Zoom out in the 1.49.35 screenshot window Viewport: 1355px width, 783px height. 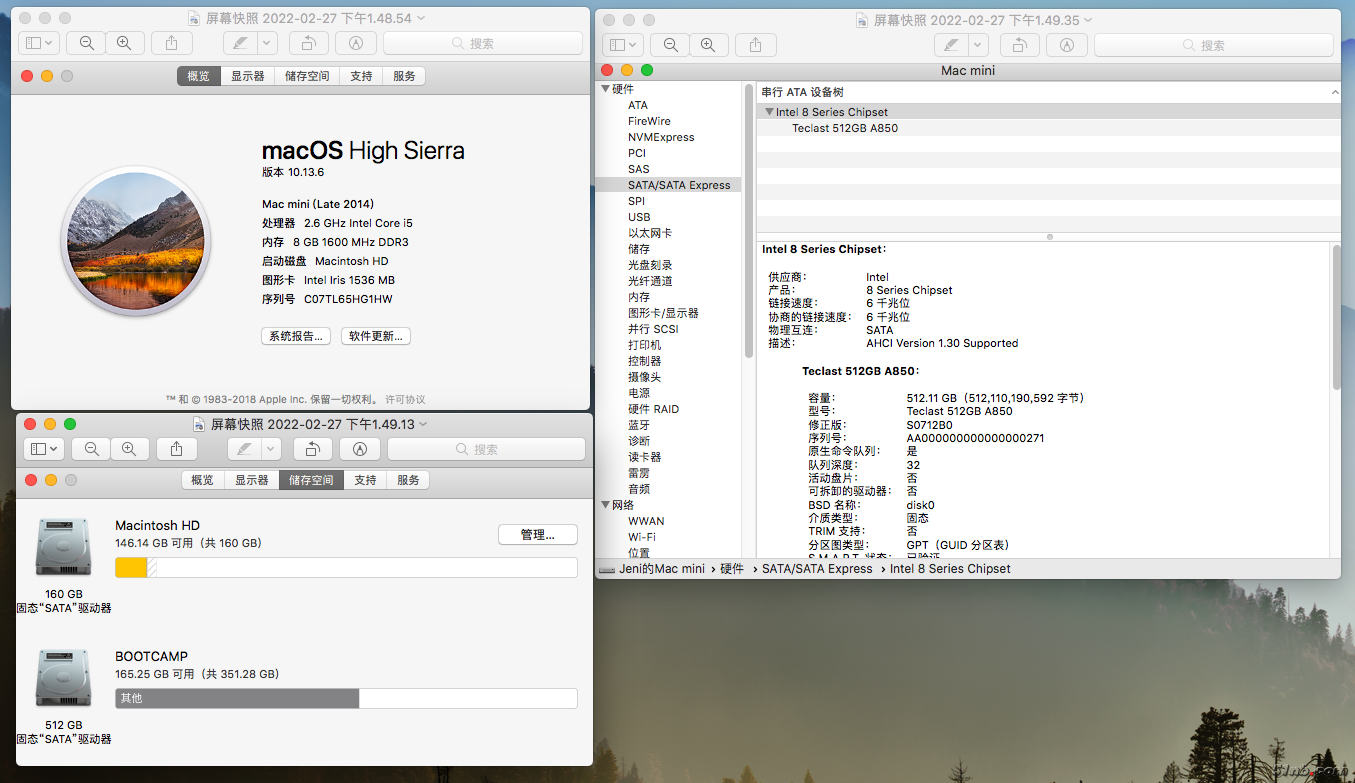(x=671, y=45)
